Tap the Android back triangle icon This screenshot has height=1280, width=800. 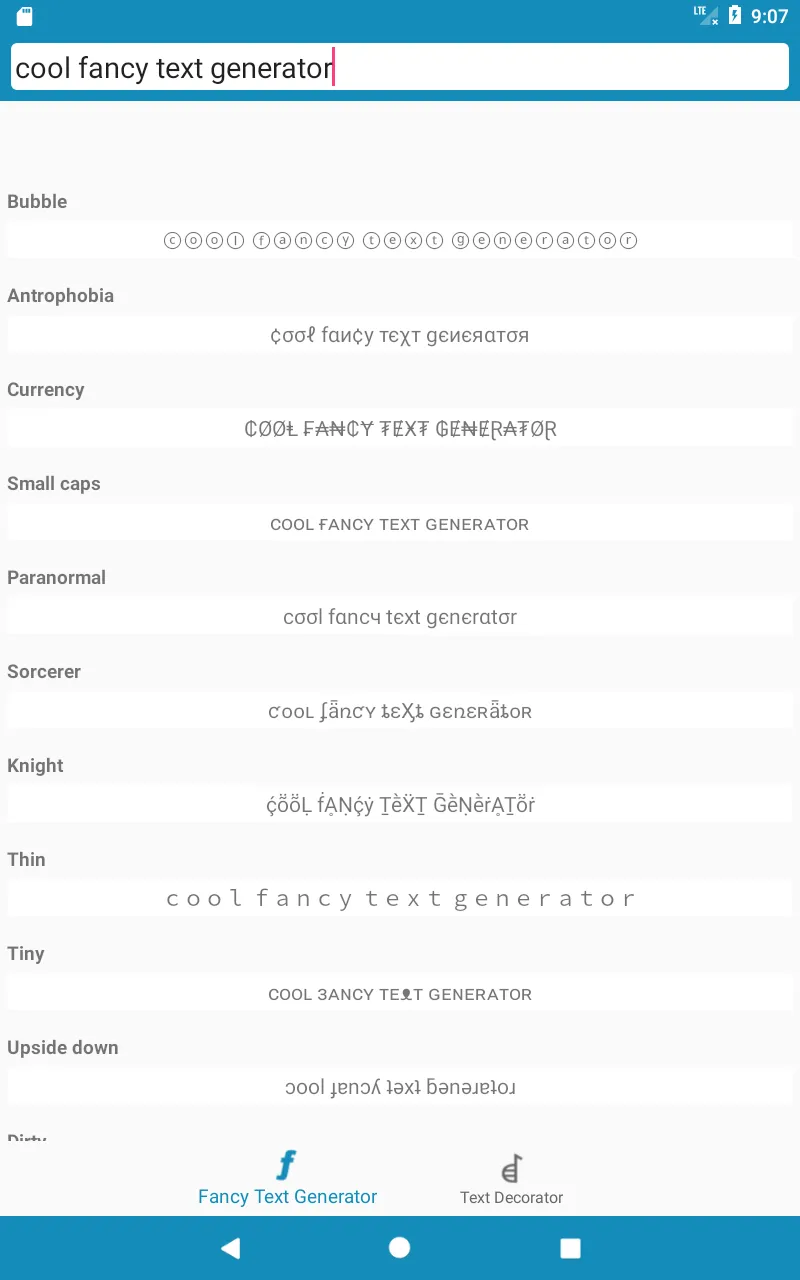230,1247
